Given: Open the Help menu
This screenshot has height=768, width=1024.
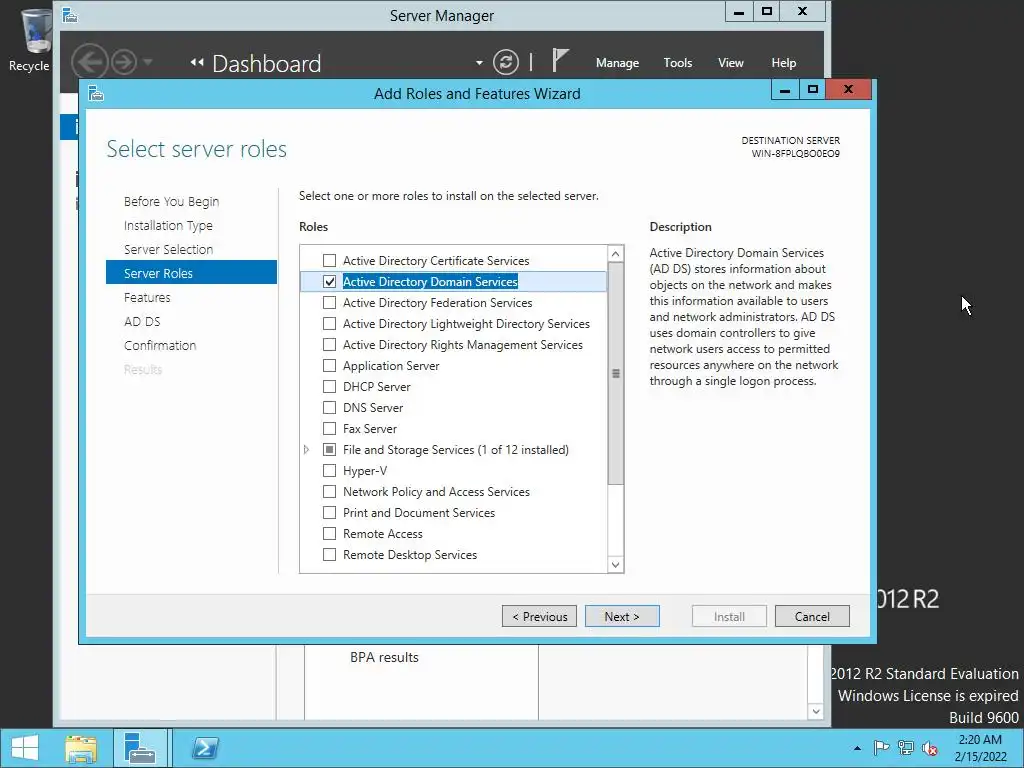Looking at the screenshot, I should click(x=784, y=63).
